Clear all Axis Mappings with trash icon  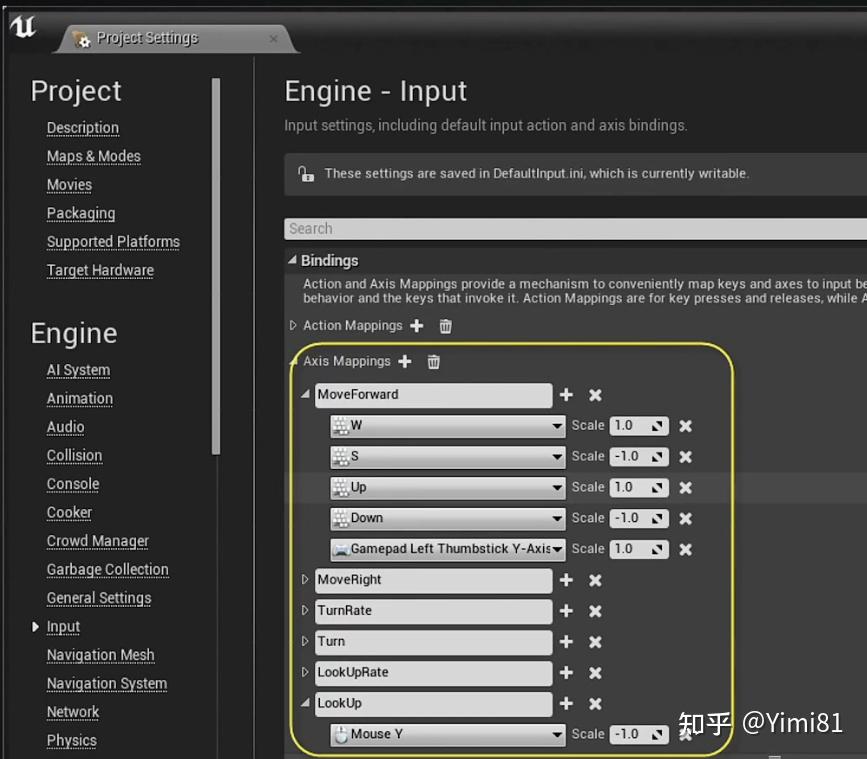434,362
